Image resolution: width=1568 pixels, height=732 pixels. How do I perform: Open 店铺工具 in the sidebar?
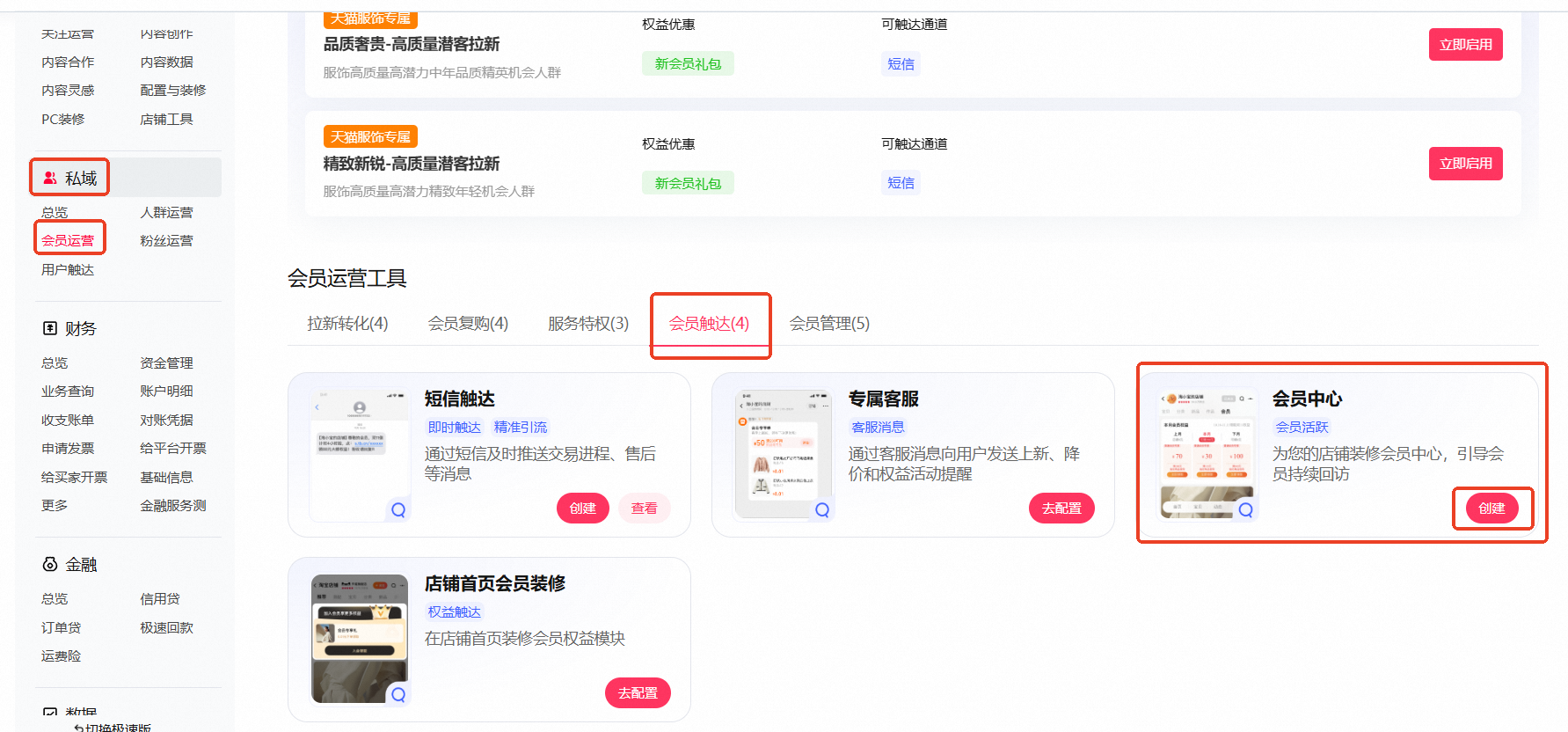coord(166,119)
